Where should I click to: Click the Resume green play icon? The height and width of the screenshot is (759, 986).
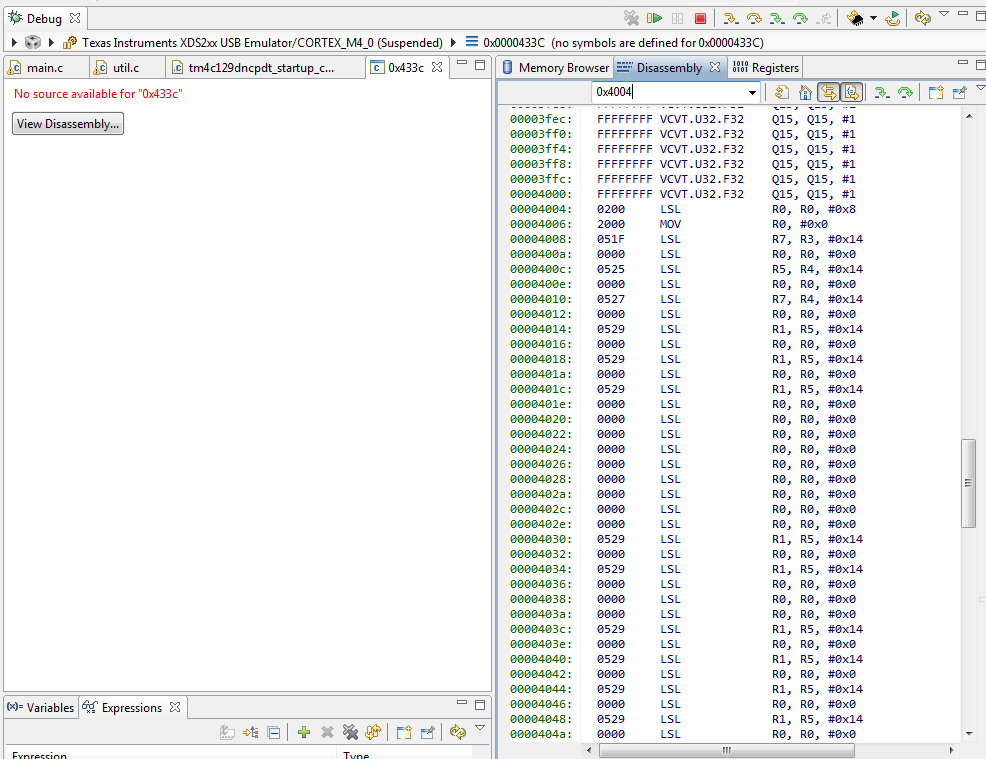click(x=654, y=18)
